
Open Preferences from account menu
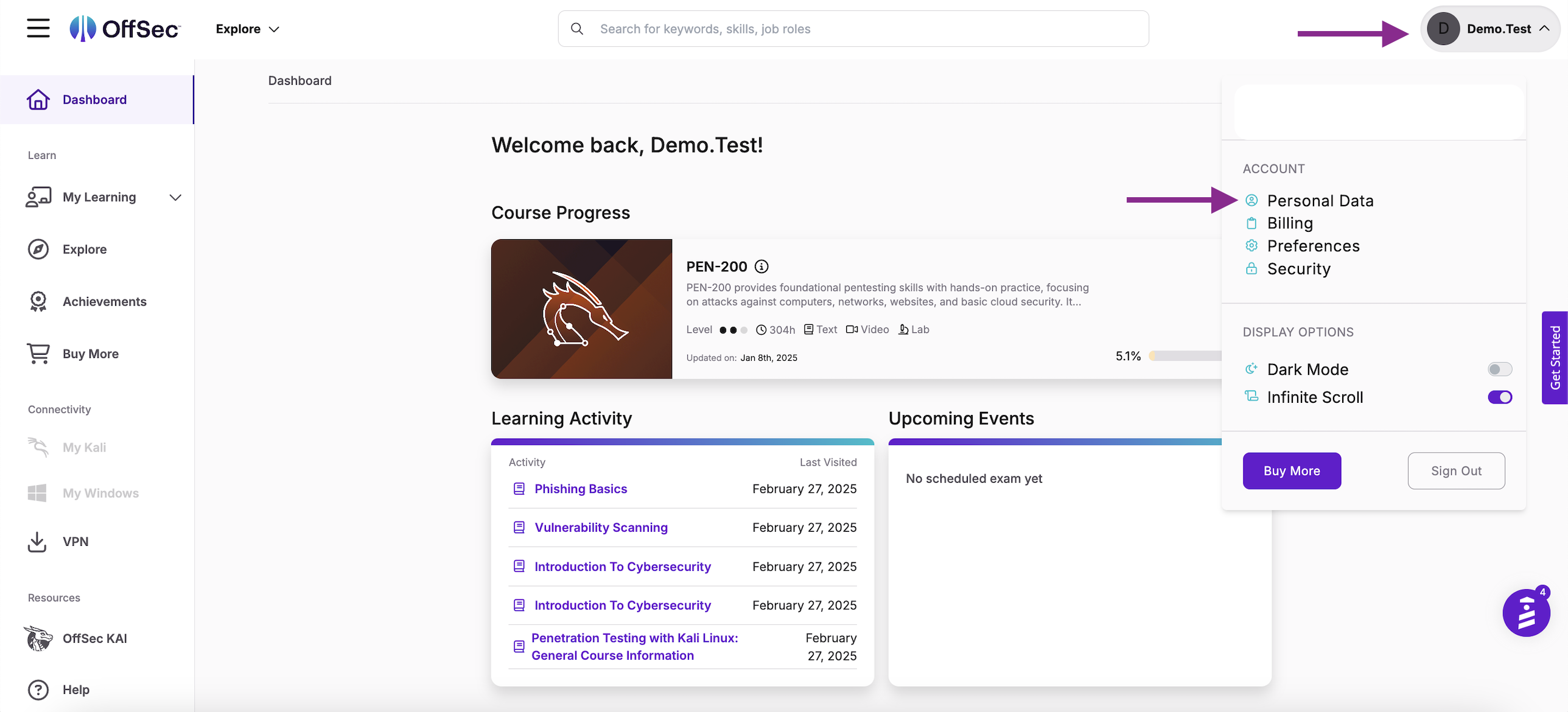(1313, 245)
